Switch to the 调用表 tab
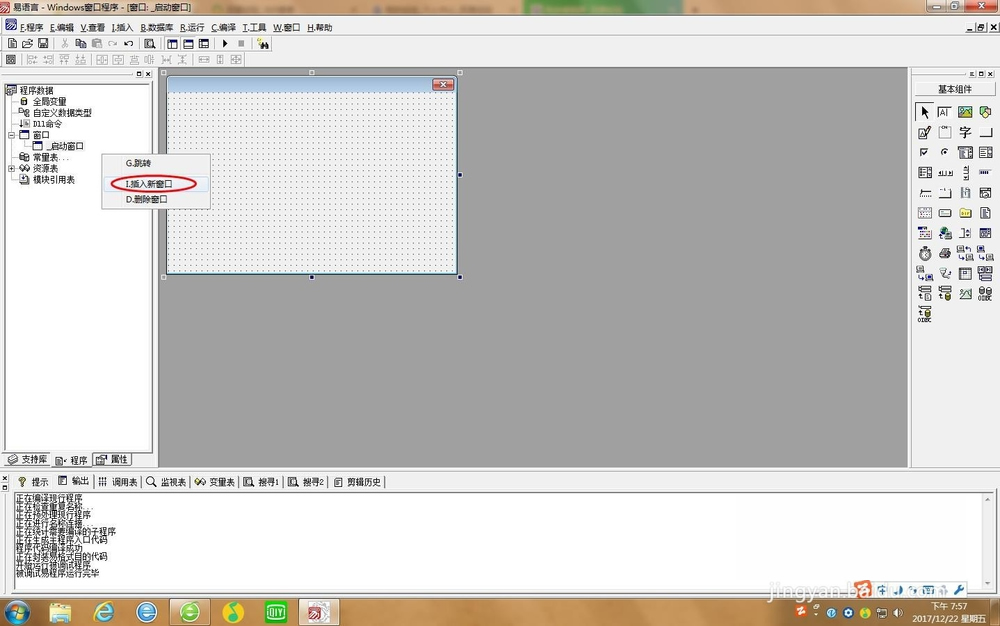The image size is (1000, 626). 118,482
